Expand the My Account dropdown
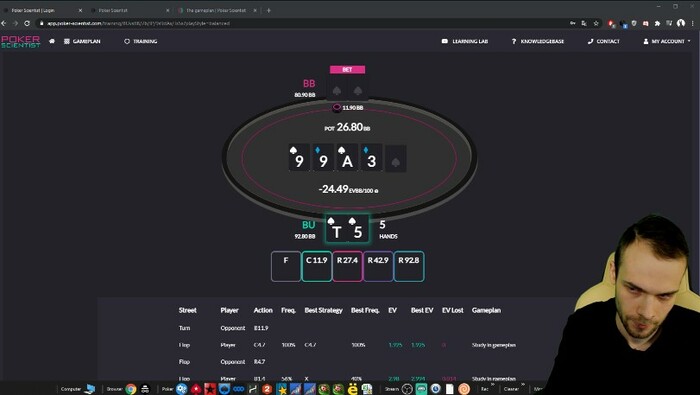 [667, 41]
